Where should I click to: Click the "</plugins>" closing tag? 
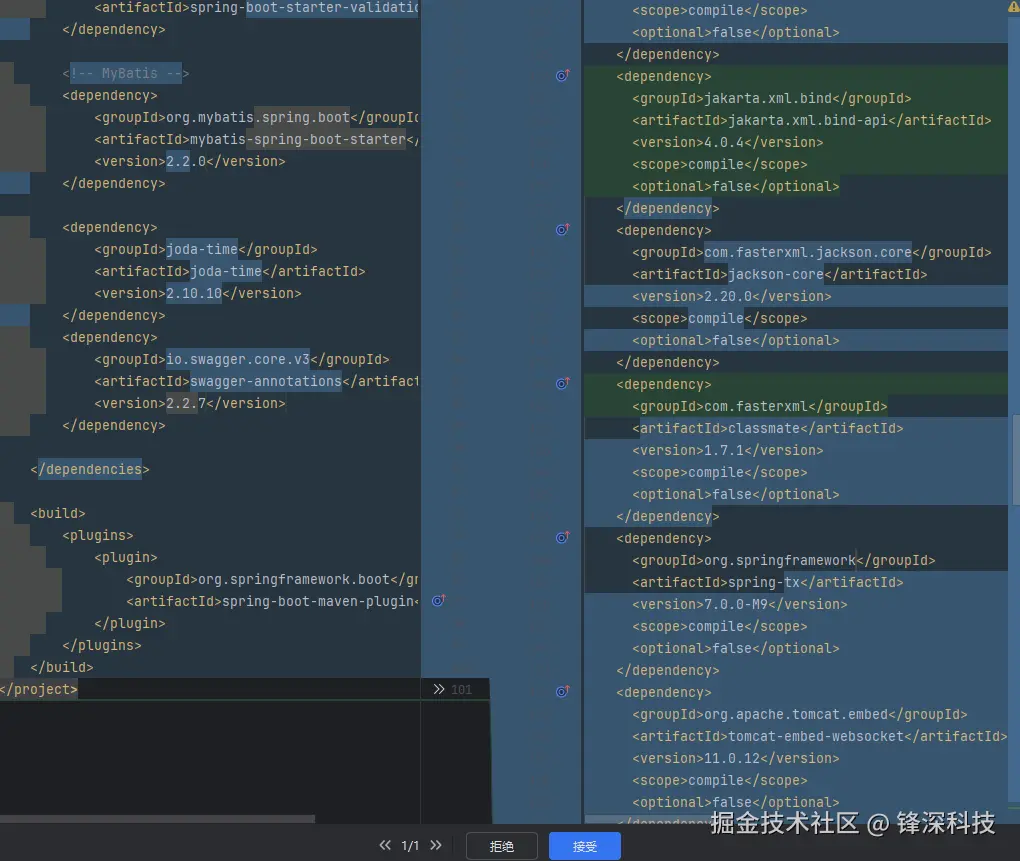pyautogui.click(x=101, y=645)
